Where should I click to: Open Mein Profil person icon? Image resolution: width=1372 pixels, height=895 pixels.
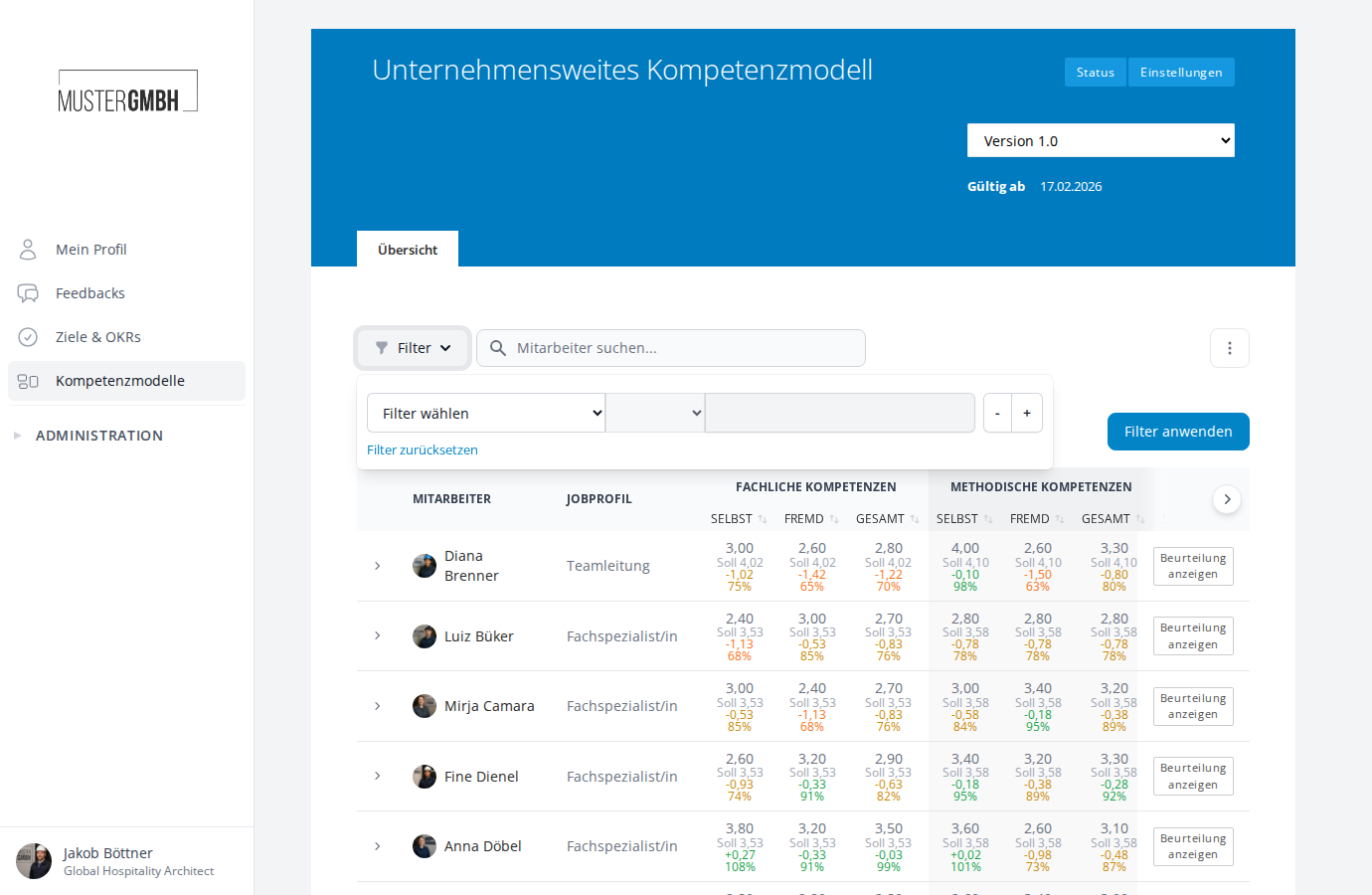tap(28, 250)
